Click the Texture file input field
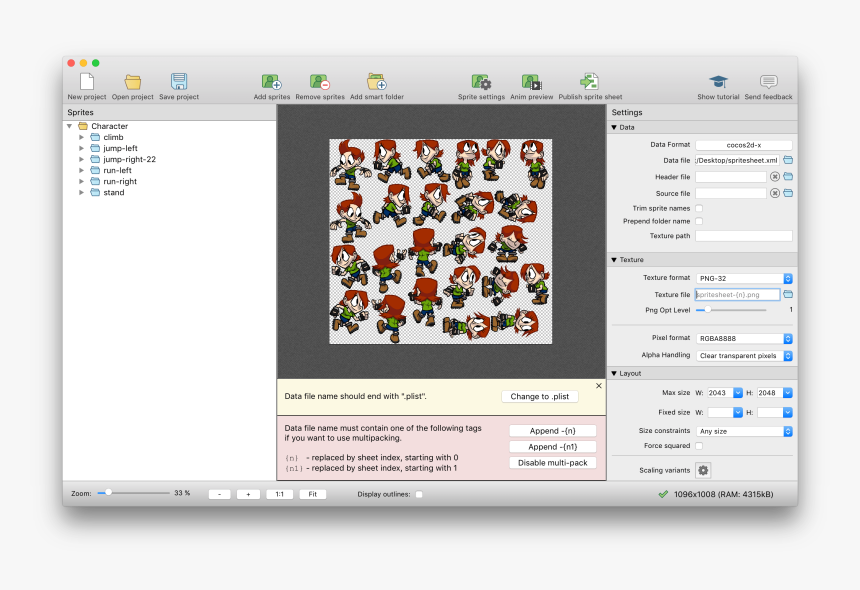Screen dimensions: 860x590 [737, 294]
